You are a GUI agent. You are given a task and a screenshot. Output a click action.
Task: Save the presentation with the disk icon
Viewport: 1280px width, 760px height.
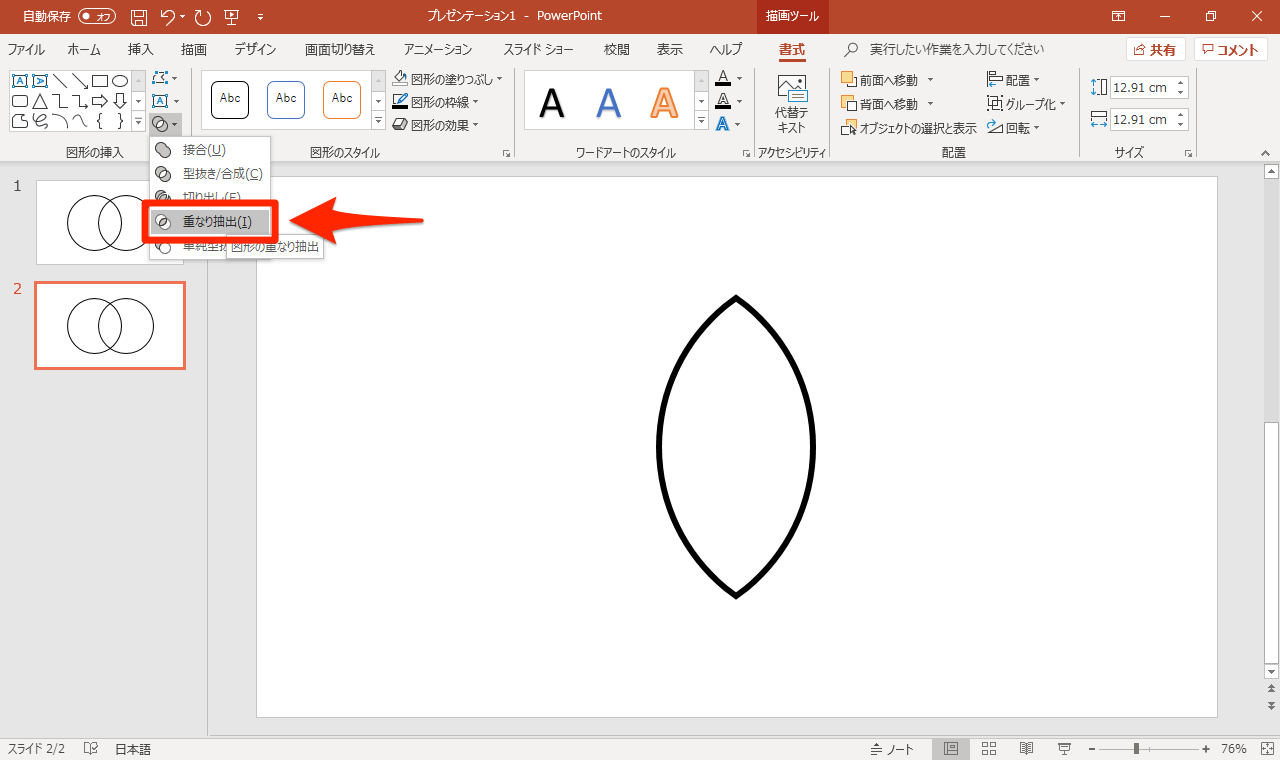click(140, 16)
